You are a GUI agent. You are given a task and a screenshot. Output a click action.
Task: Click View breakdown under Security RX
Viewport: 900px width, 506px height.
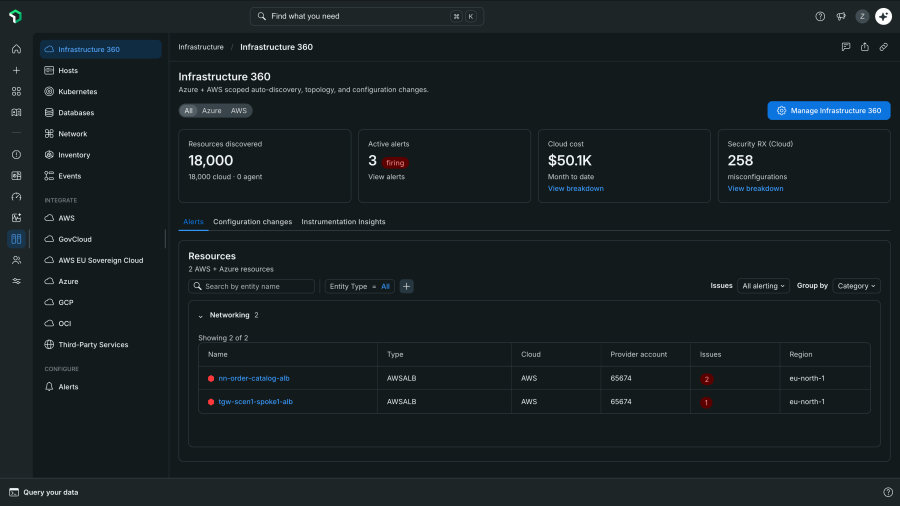click(755, 188)
